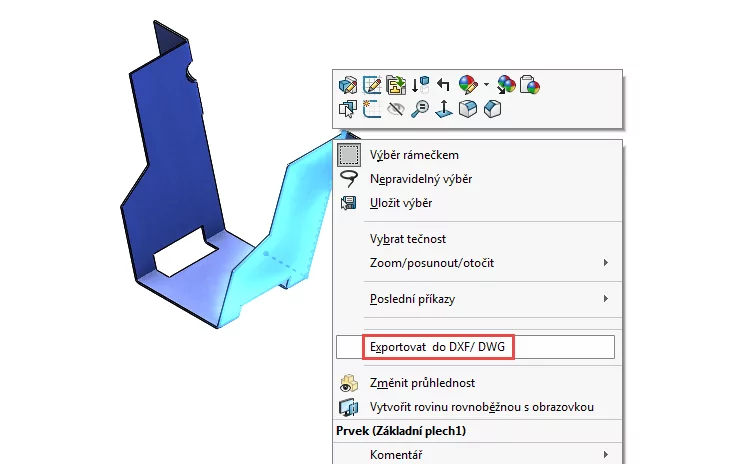The width and height of the screenshot is (750, 464).
Task: Click the eye icon beside Změnit průhlednost
Action: point(349,383)
